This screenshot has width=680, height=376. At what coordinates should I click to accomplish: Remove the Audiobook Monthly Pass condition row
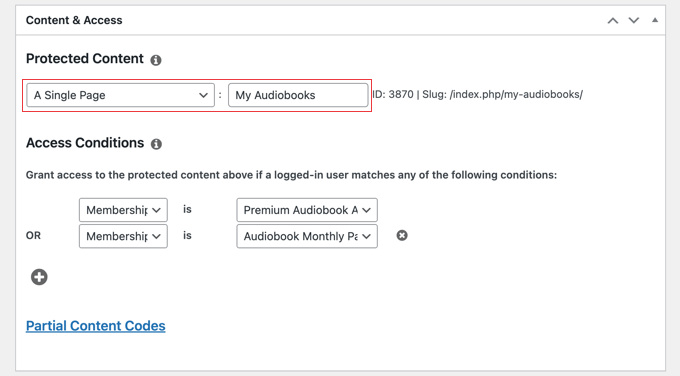point(402,235)
